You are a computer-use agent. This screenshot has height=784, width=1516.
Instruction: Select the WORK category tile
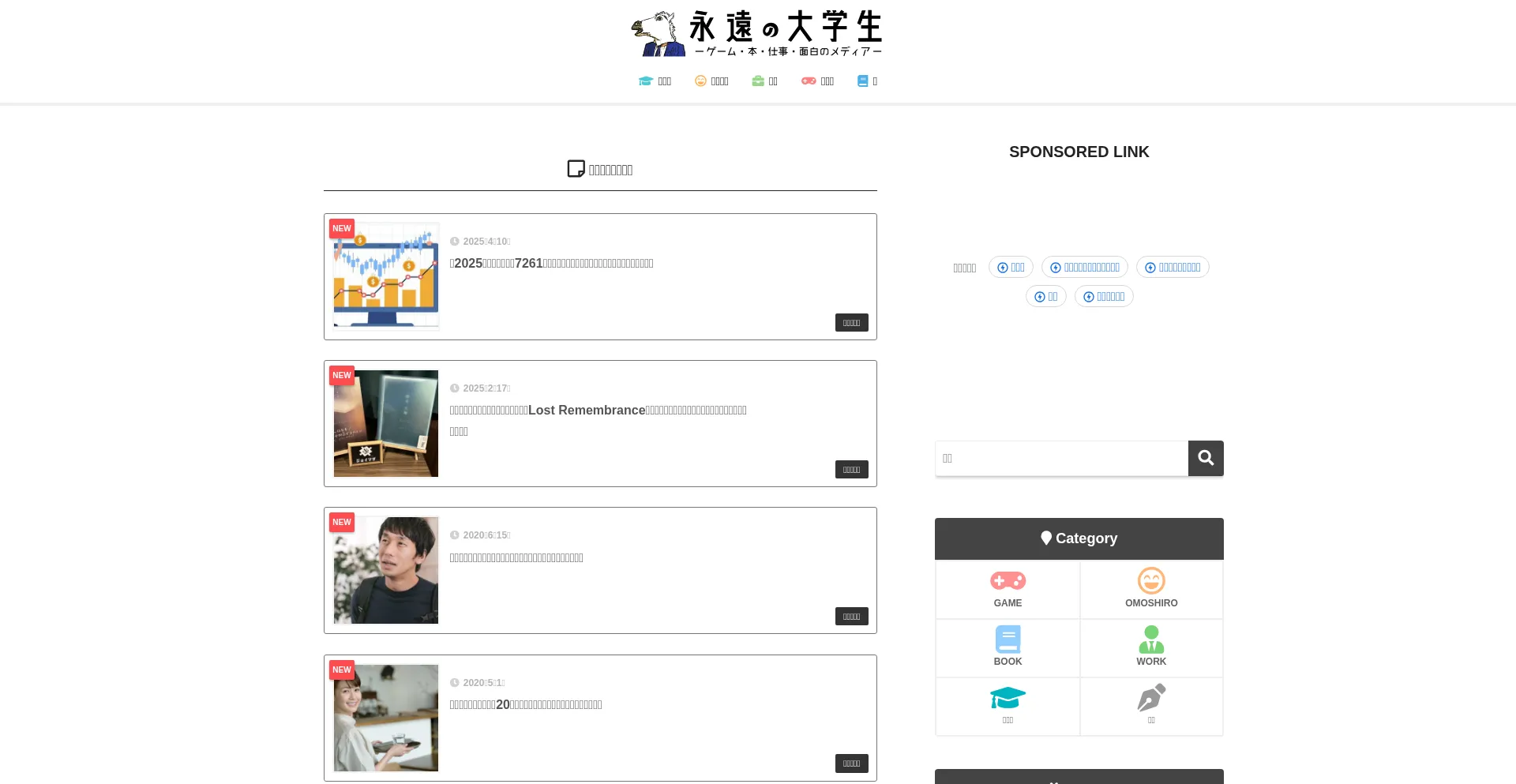point(1150,647)
